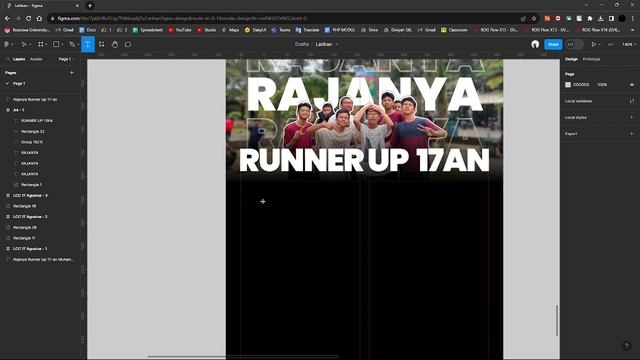Open the Spreadsheet bookmark
This screenshot has width=640, height=360.
pyautogui.click(x=148, y=30)
